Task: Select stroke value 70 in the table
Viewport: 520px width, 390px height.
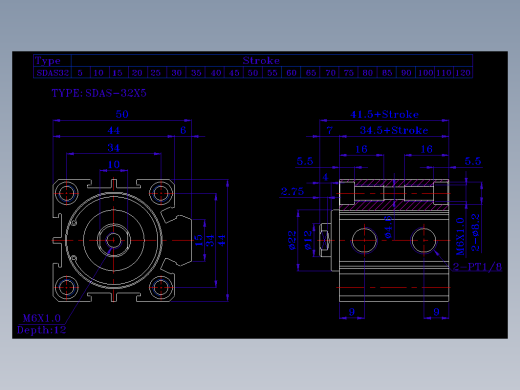Action: [330, 73]
